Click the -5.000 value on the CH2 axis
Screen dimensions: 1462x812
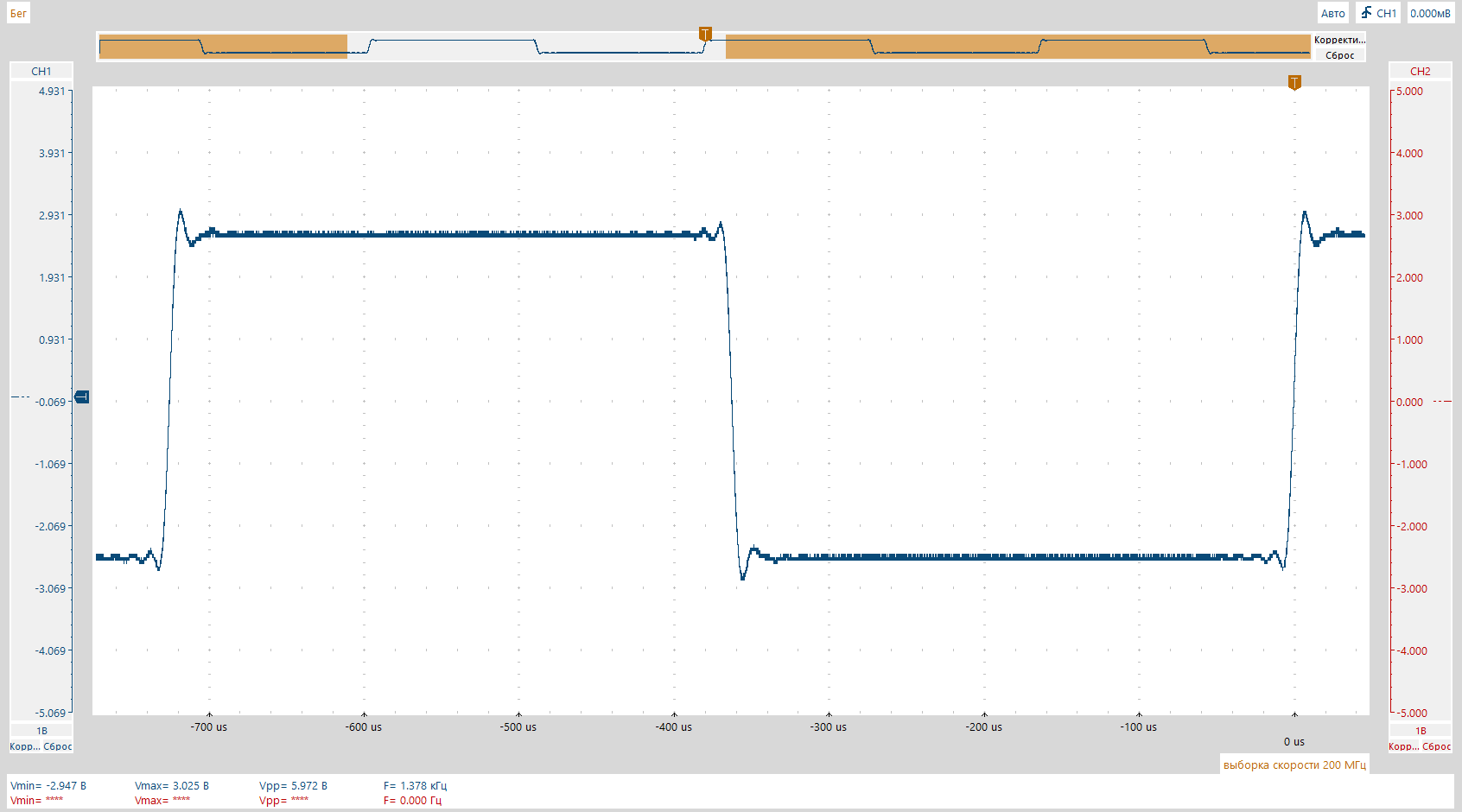pos(1412,713)
